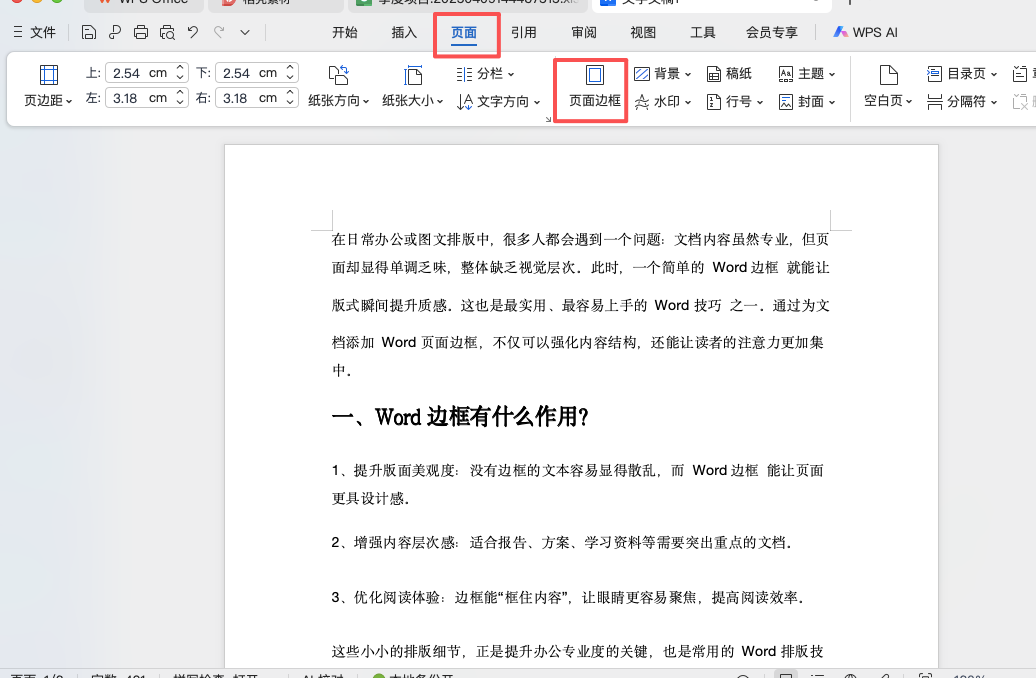The height and width of the screenshot is (678, 1036).
Task: Click the top margin 上 value field
Action: tap(139, 73)
